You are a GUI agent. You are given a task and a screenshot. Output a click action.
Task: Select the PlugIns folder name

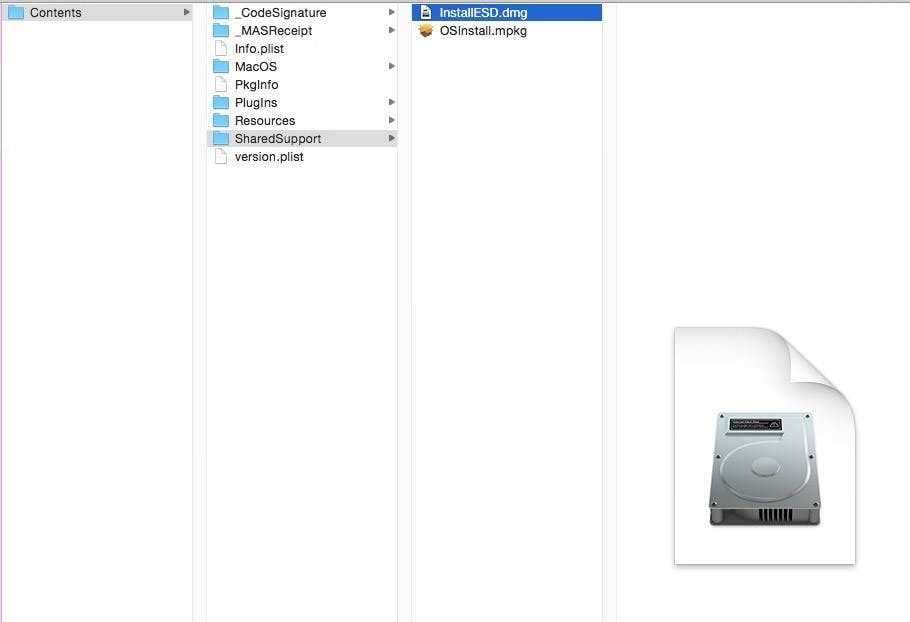point(256,103)
